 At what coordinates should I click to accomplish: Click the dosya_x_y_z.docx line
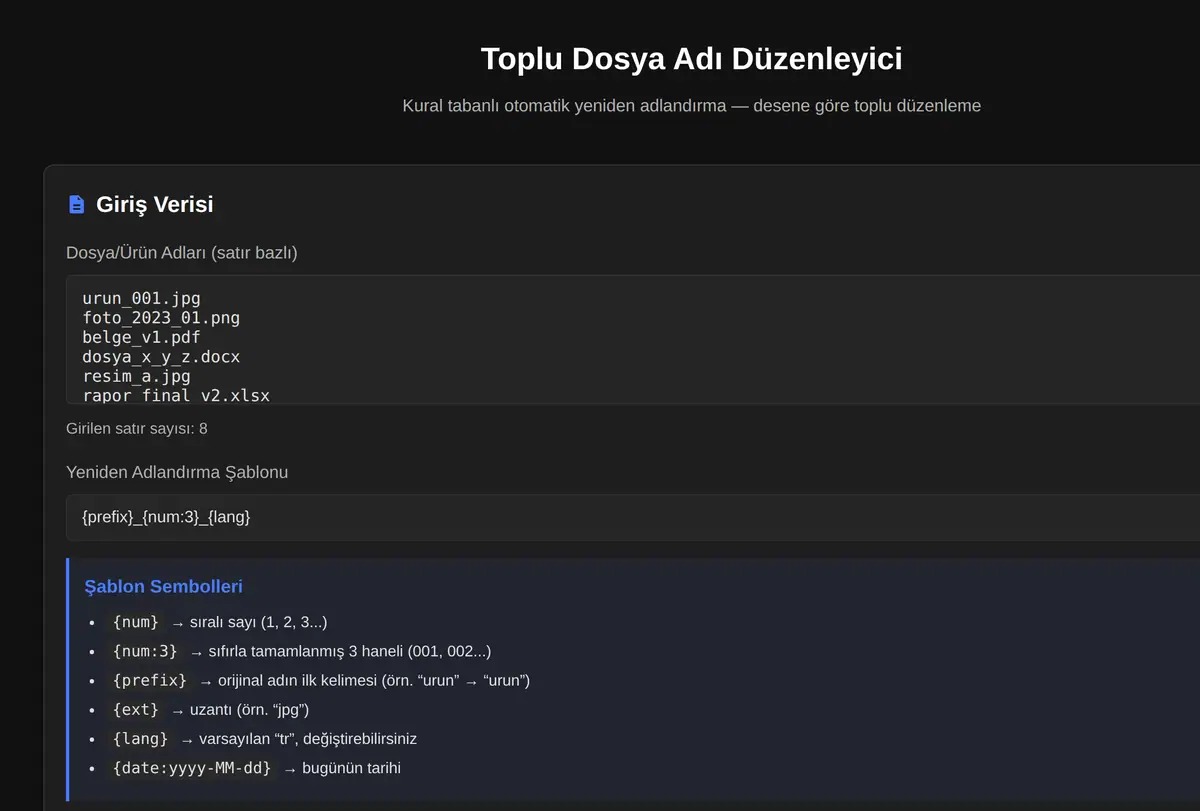(x=161, y=356)
